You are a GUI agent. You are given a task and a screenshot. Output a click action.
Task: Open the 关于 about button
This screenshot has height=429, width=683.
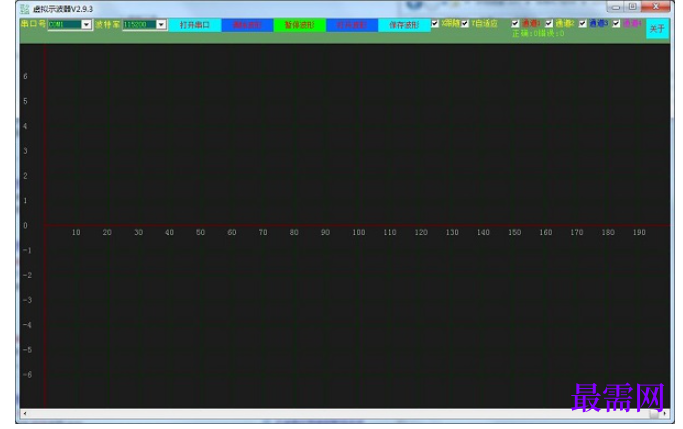pos(657,29)
